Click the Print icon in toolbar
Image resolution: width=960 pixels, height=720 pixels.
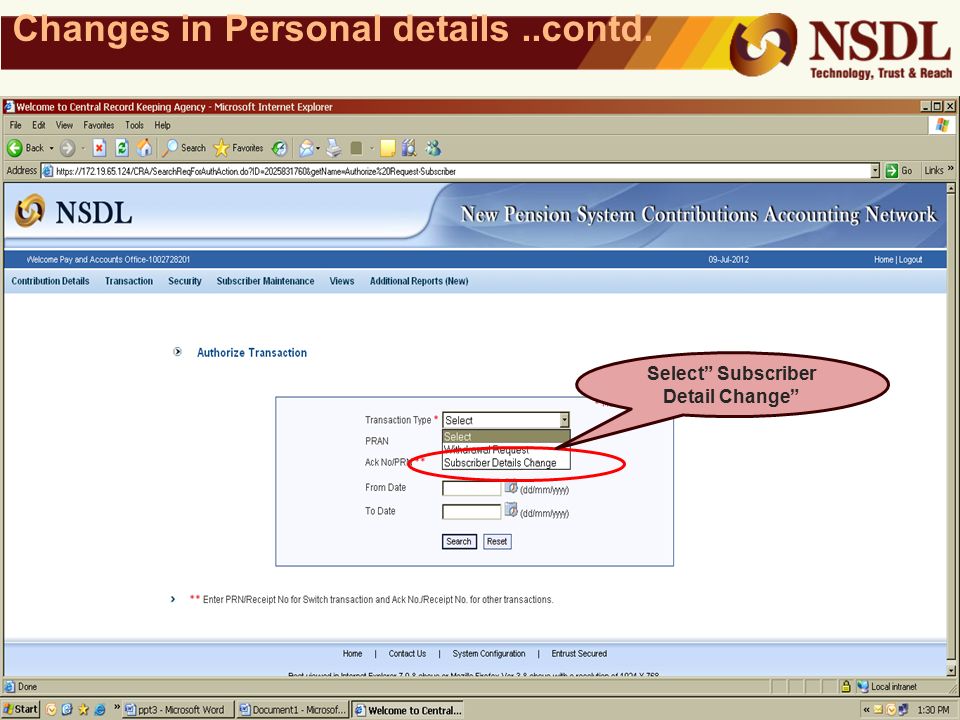tap(334, 148)
